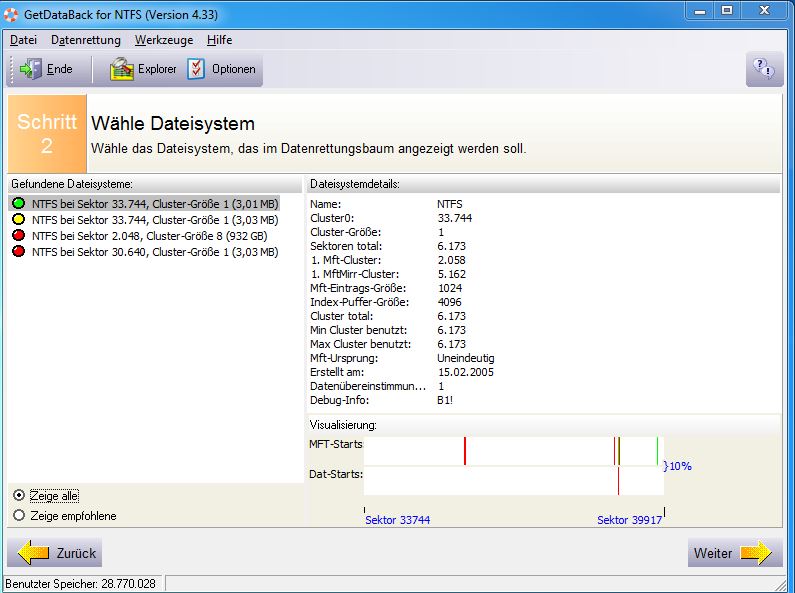Click yellow status dot of 3,03 MB sector 33.744 entry
This screenshot has width=795, height=593.
[19, 219]
